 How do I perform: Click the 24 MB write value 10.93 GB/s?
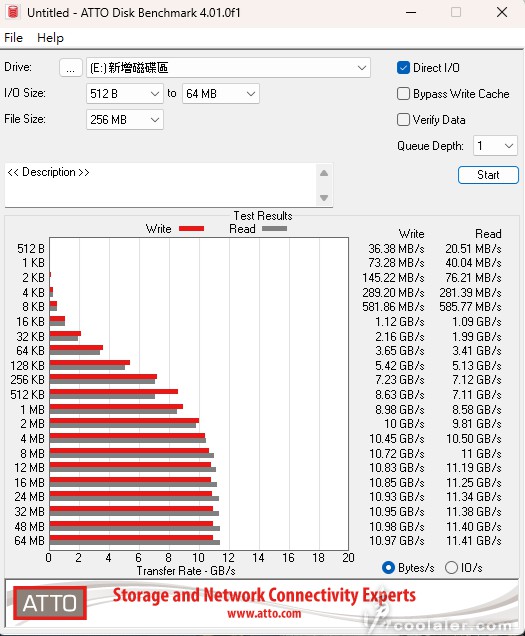[396, 497]
